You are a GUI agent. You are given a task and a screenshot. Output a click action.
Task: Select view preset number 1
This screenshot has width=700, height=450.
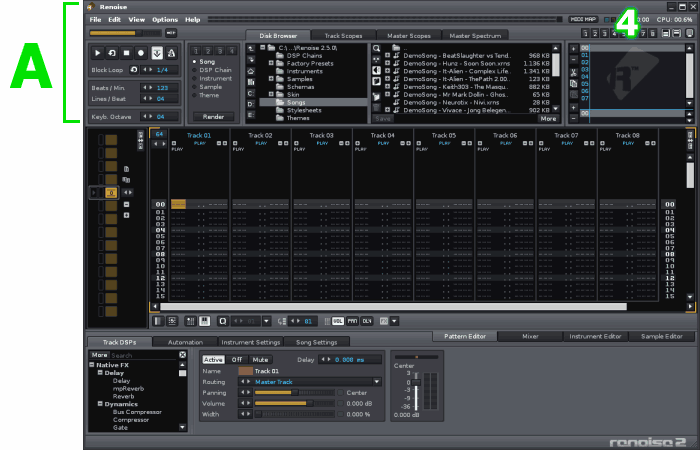coord(585,33)
